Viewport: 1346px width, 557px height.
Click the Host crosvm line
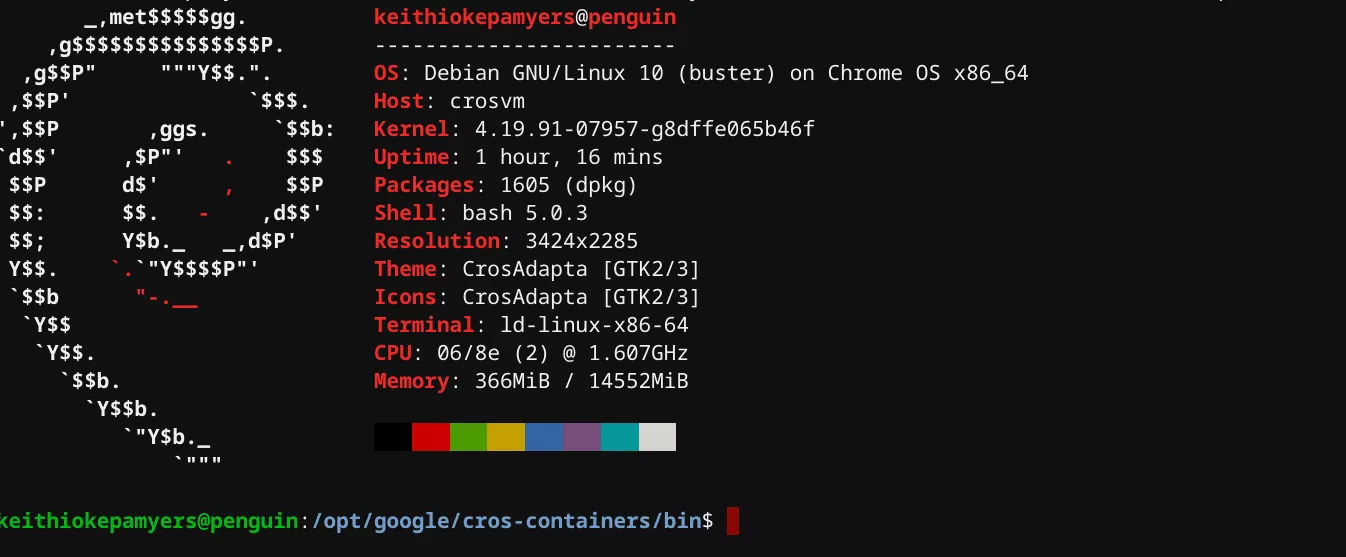tap(449, 101)
